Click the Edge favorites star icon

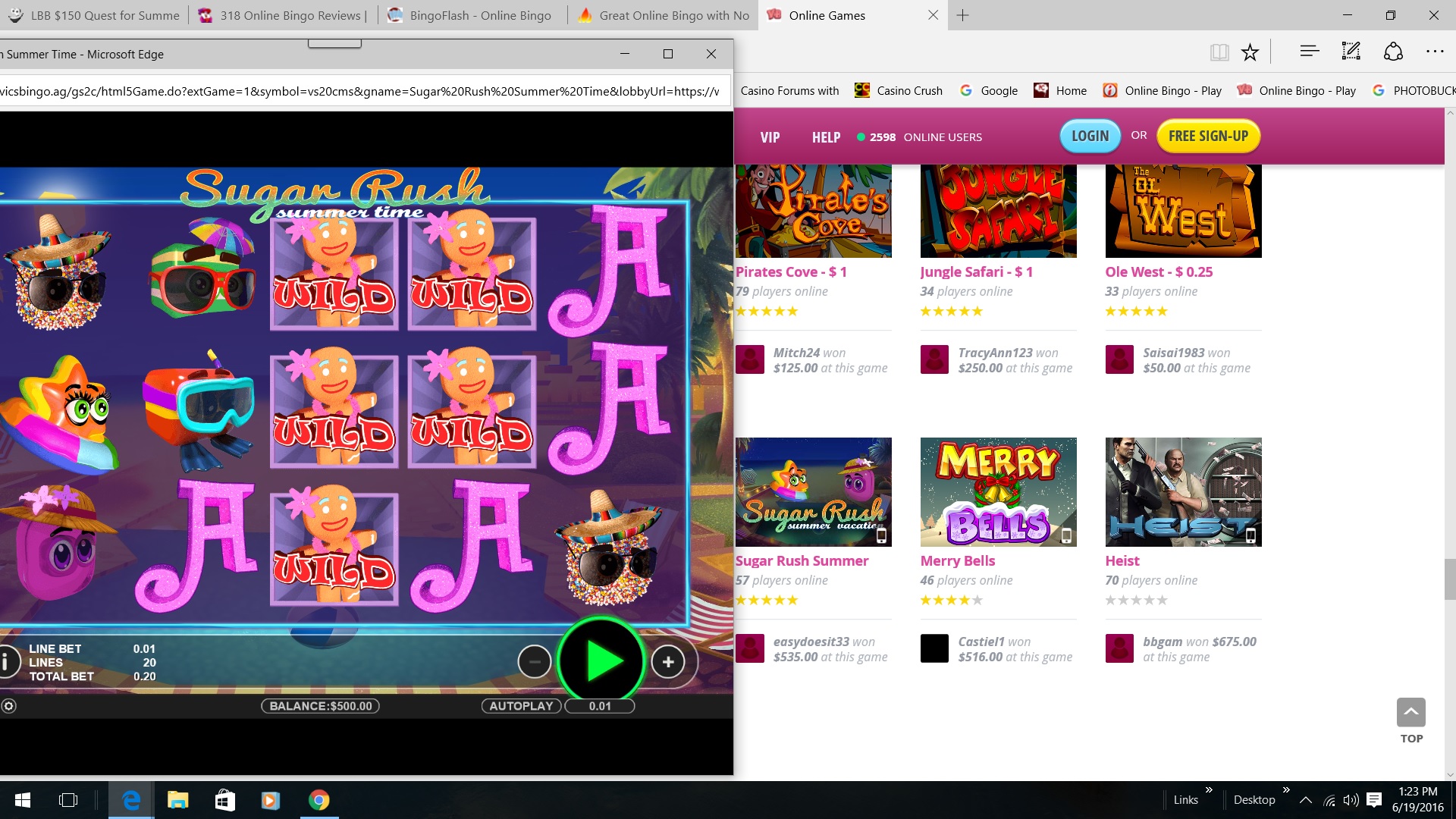[x=1250, y=52]
